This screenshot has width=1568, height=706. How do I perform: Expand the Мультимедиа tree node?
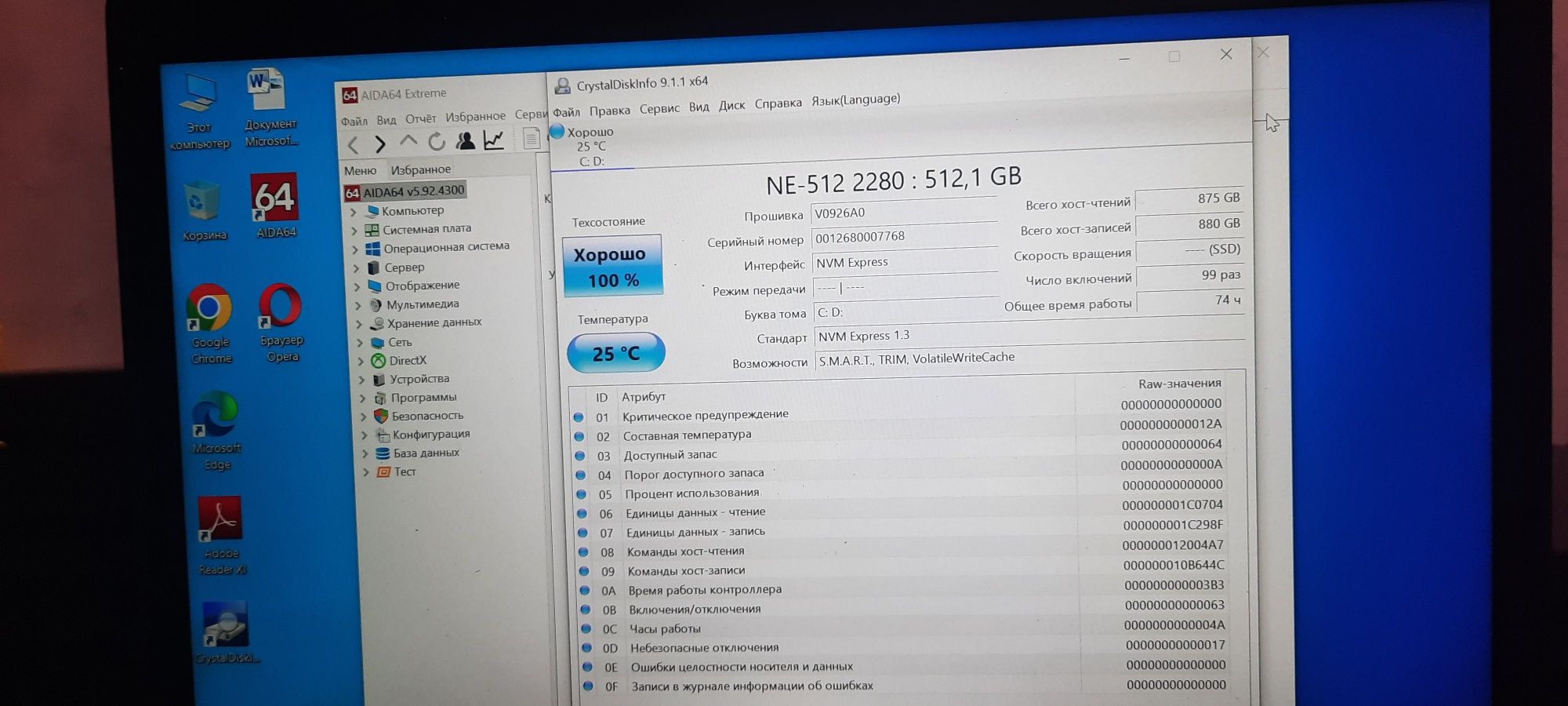[358, 306]
